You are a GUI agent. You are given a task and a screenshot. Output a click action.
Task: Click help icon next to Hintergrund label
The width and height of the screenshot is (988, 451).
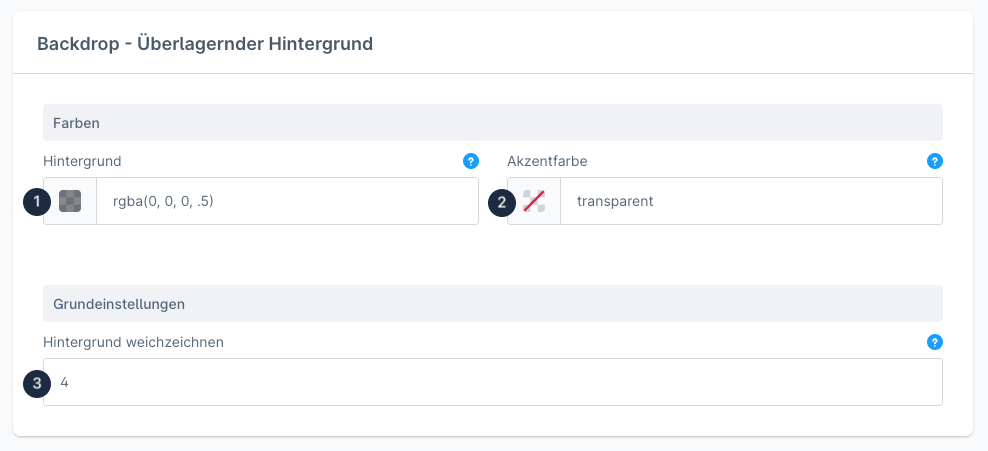[471, 161]
